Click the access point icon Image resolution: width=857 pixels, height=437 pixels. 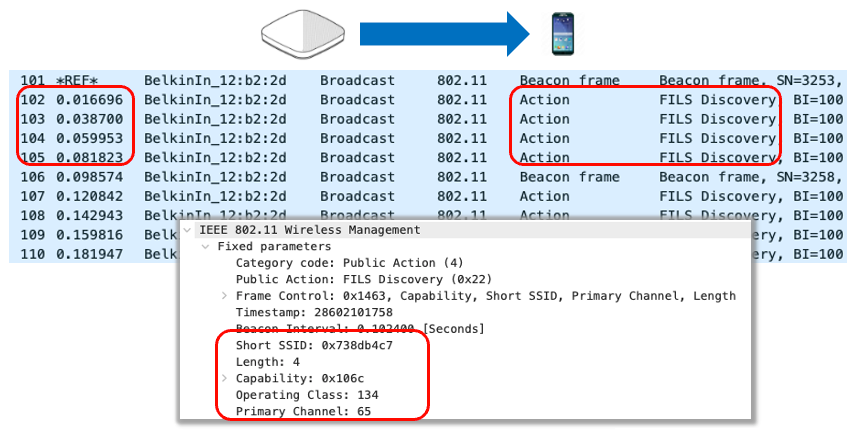[303, 34]
